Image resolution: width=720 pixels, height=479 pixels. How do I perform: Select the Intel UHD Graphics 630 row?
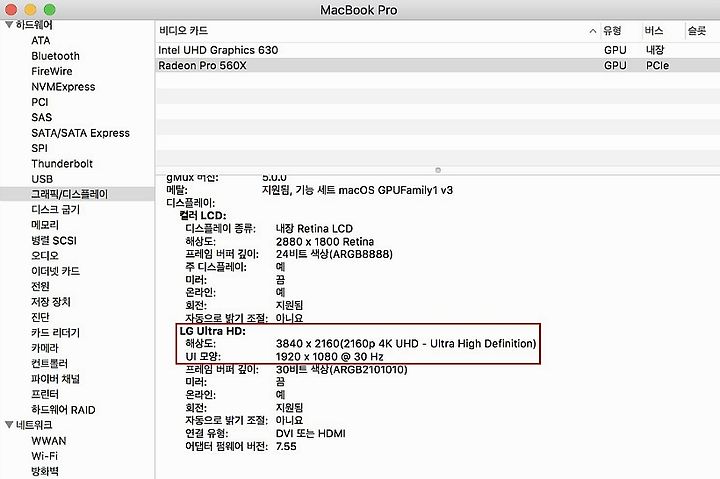point(437,50)
